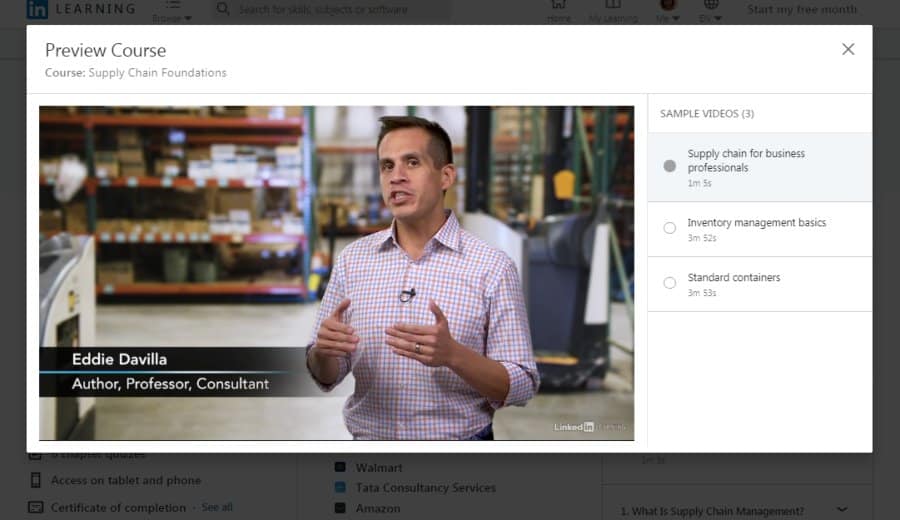Click the 'SAMPLE VIDEOS (3)' heading
The image size is (900, 520).
tap(707, 114)
